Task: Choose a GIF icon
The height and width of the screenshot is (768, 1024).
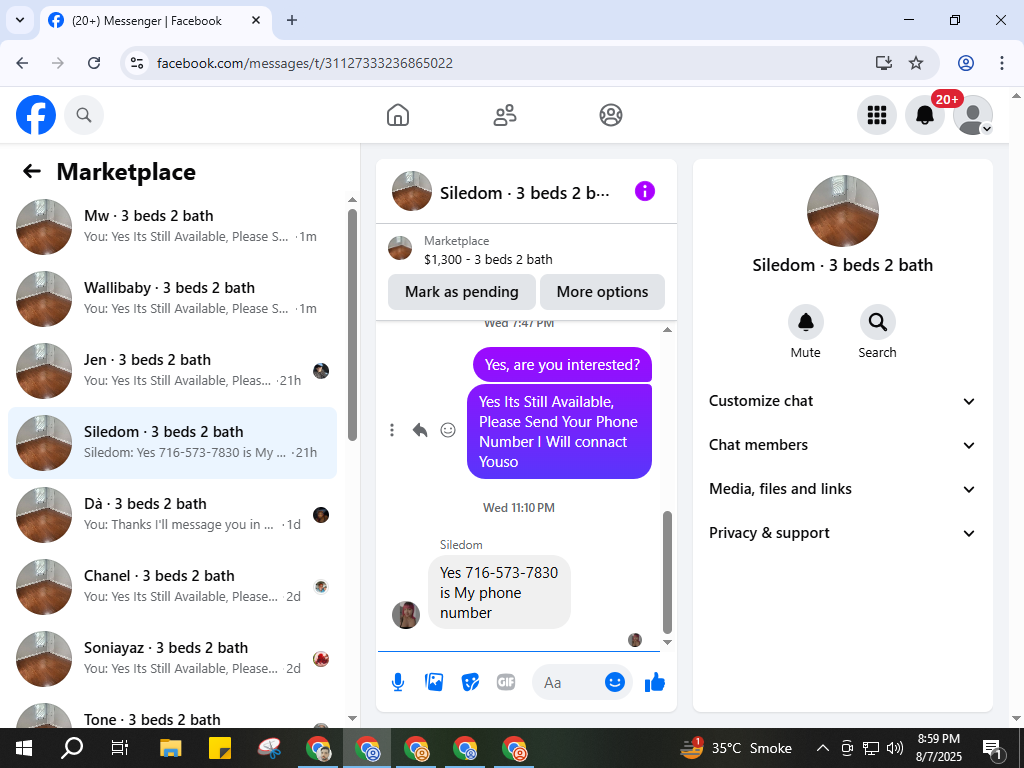Action: click(x=506, y=682)
